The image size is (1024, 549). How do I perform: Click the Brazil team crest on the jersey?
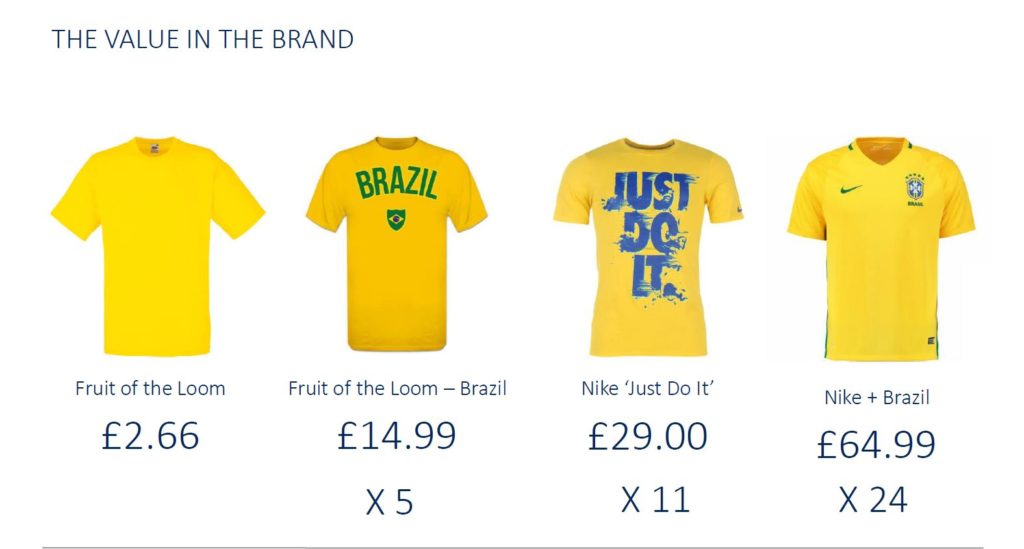(x=915, y=187)
